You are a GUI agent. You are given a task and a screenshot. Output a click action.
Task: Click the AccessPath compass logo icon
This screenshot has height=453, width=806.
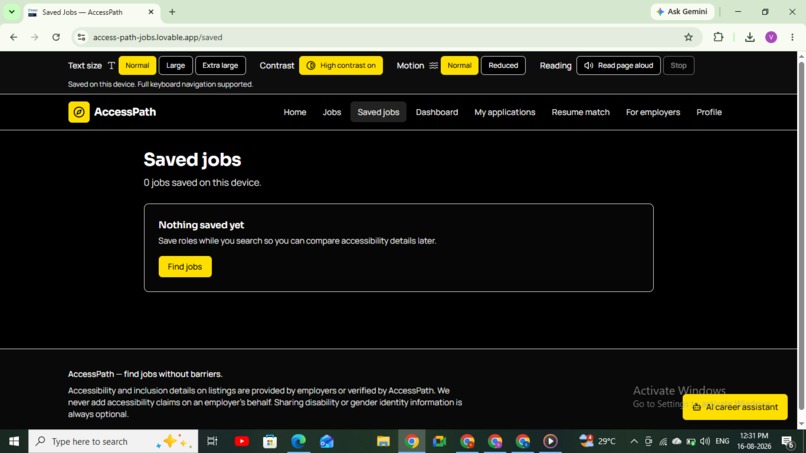(x=79, y=112)
